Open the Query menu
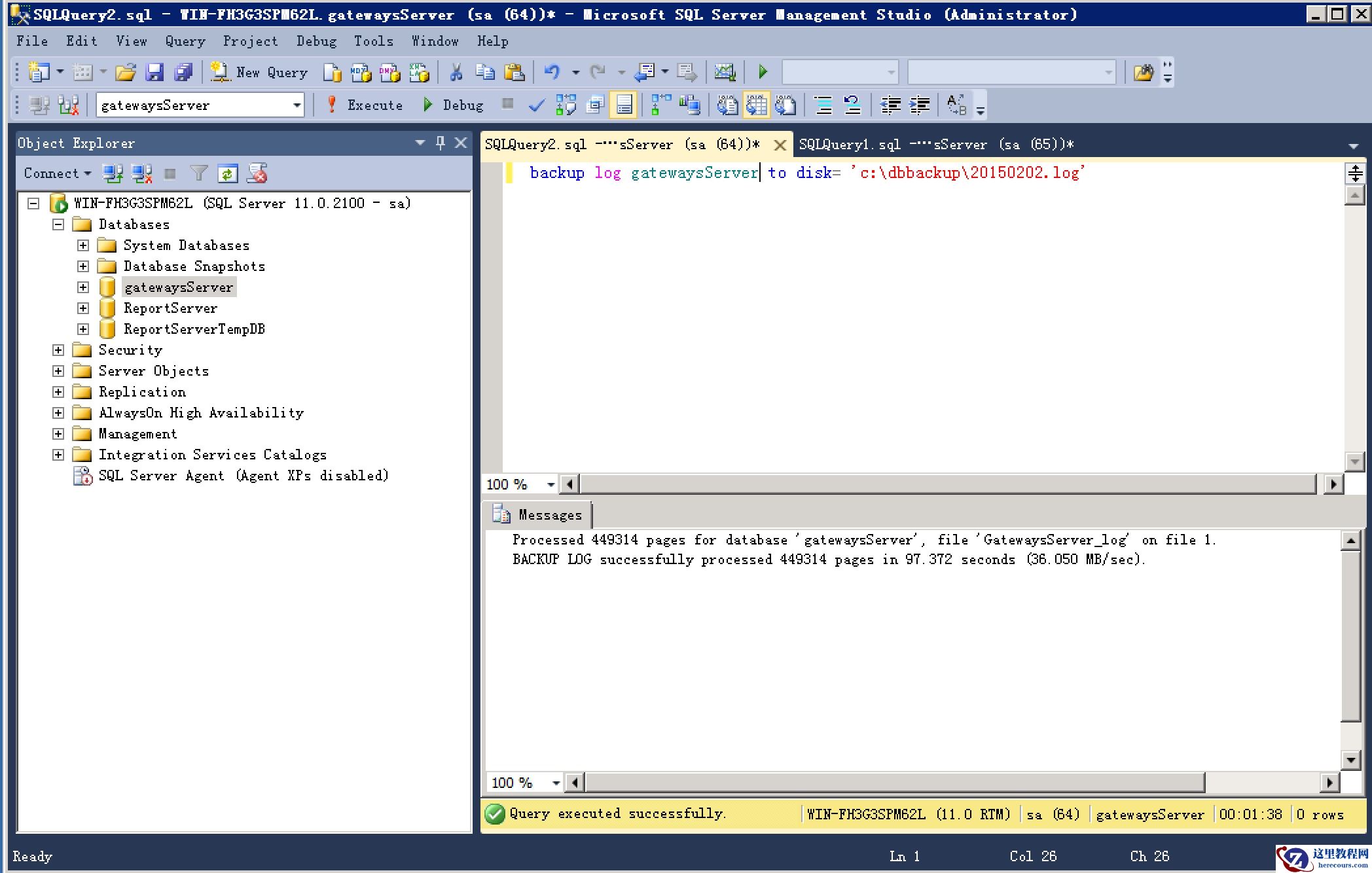1372x873 pixels. tap(184, 41)
